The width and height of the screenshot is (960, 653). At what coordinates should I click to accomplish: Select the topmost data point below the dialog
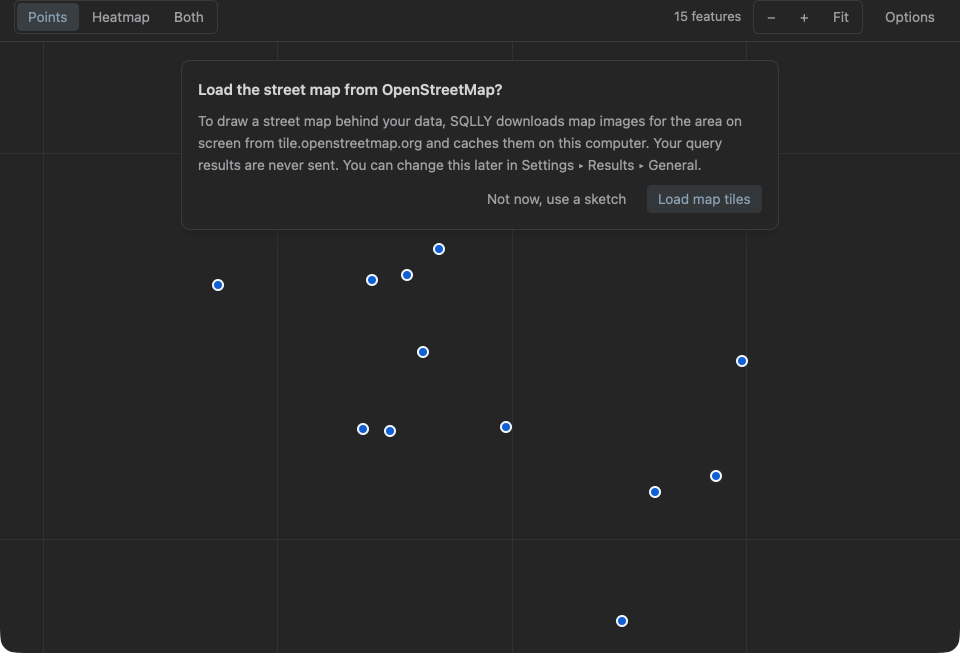tap(439, 249)
